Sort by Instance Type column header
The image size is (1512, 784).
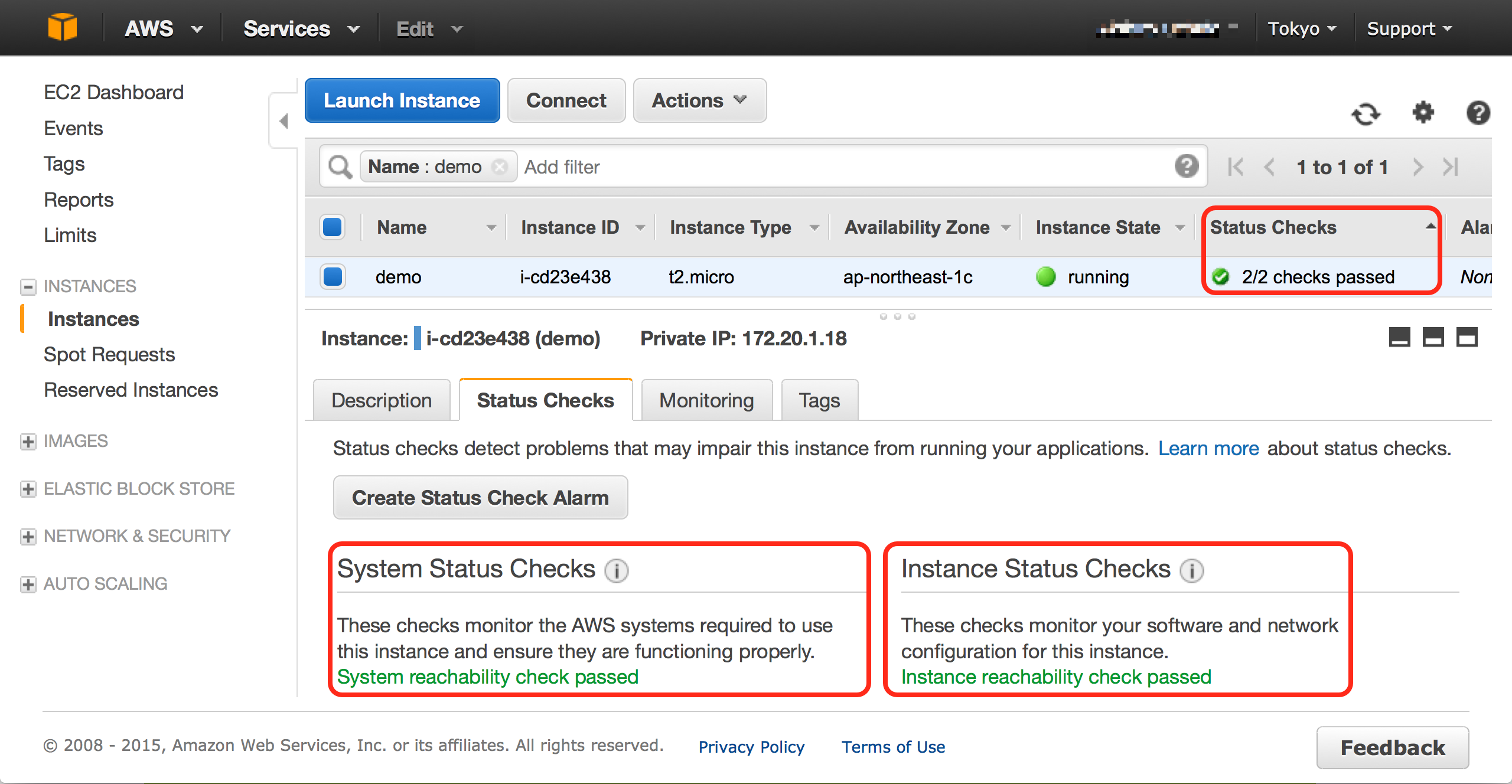point(742,227)
